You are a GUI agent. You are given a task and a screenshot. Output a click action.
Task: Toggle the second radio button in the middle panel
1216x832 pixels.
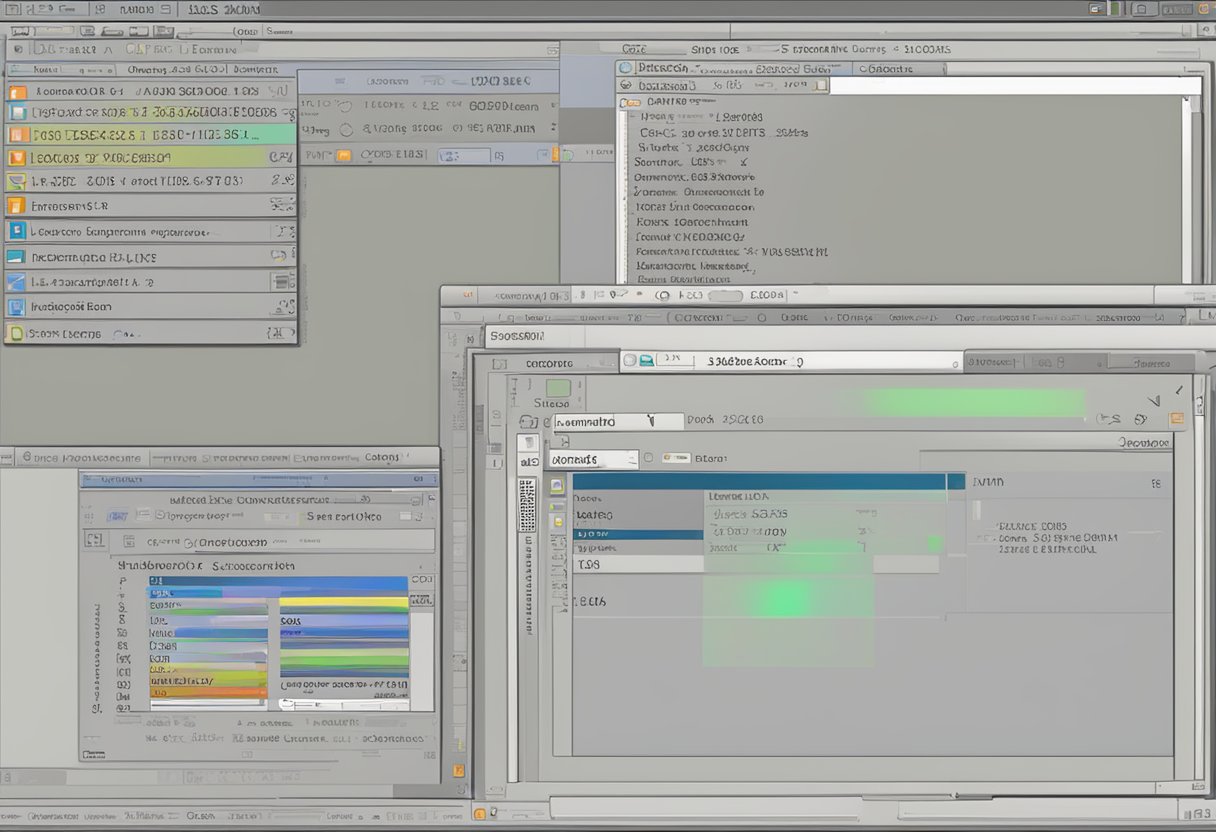pos(346,130)
